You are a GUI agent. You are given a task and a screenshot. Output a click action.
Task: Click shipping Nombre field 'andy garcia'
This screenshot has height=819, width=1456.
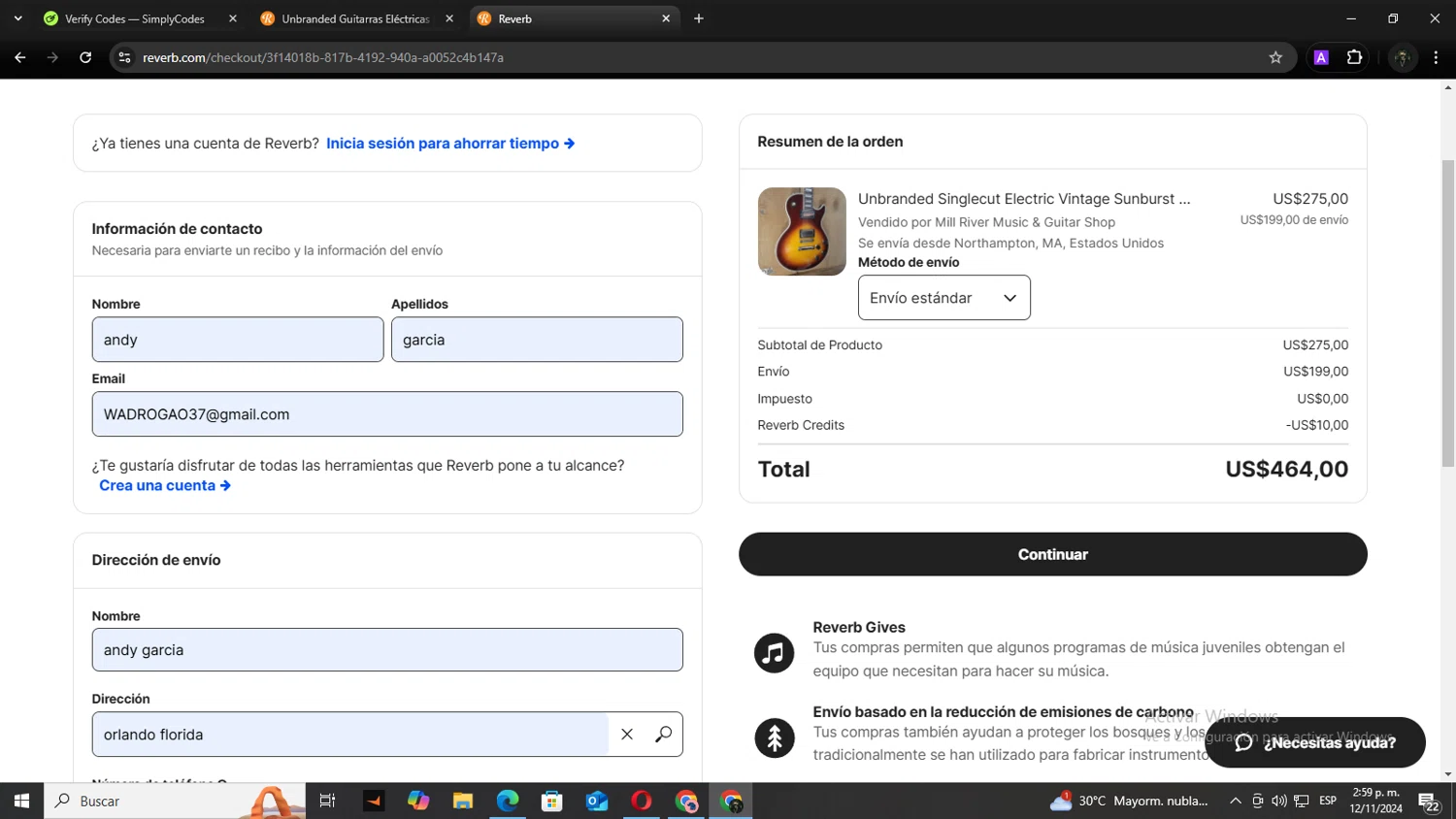387,650
